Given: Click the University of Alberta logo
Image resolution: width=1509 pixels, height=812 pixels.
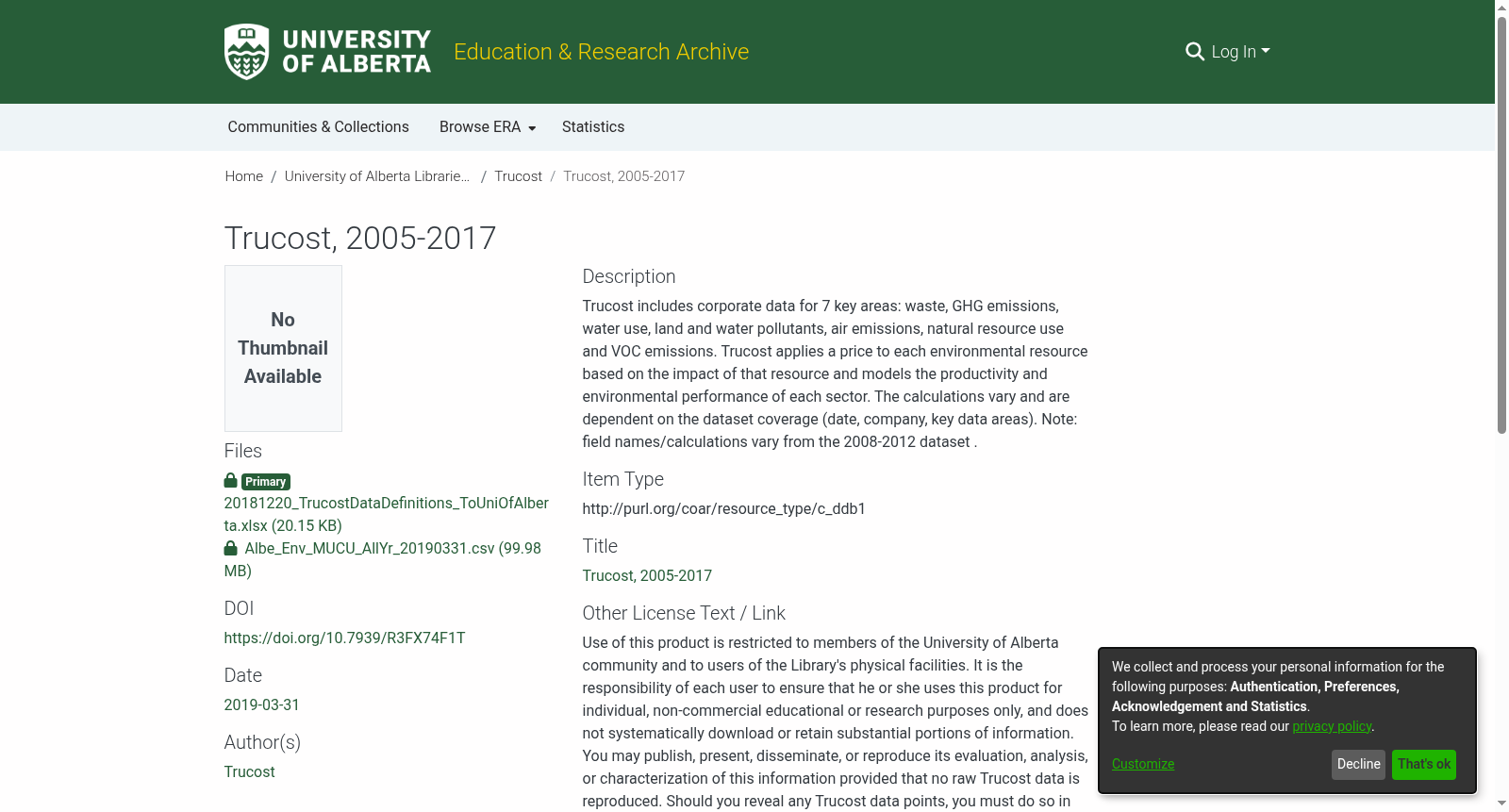Looking at the screenshot, I should (x=327, y=52).
